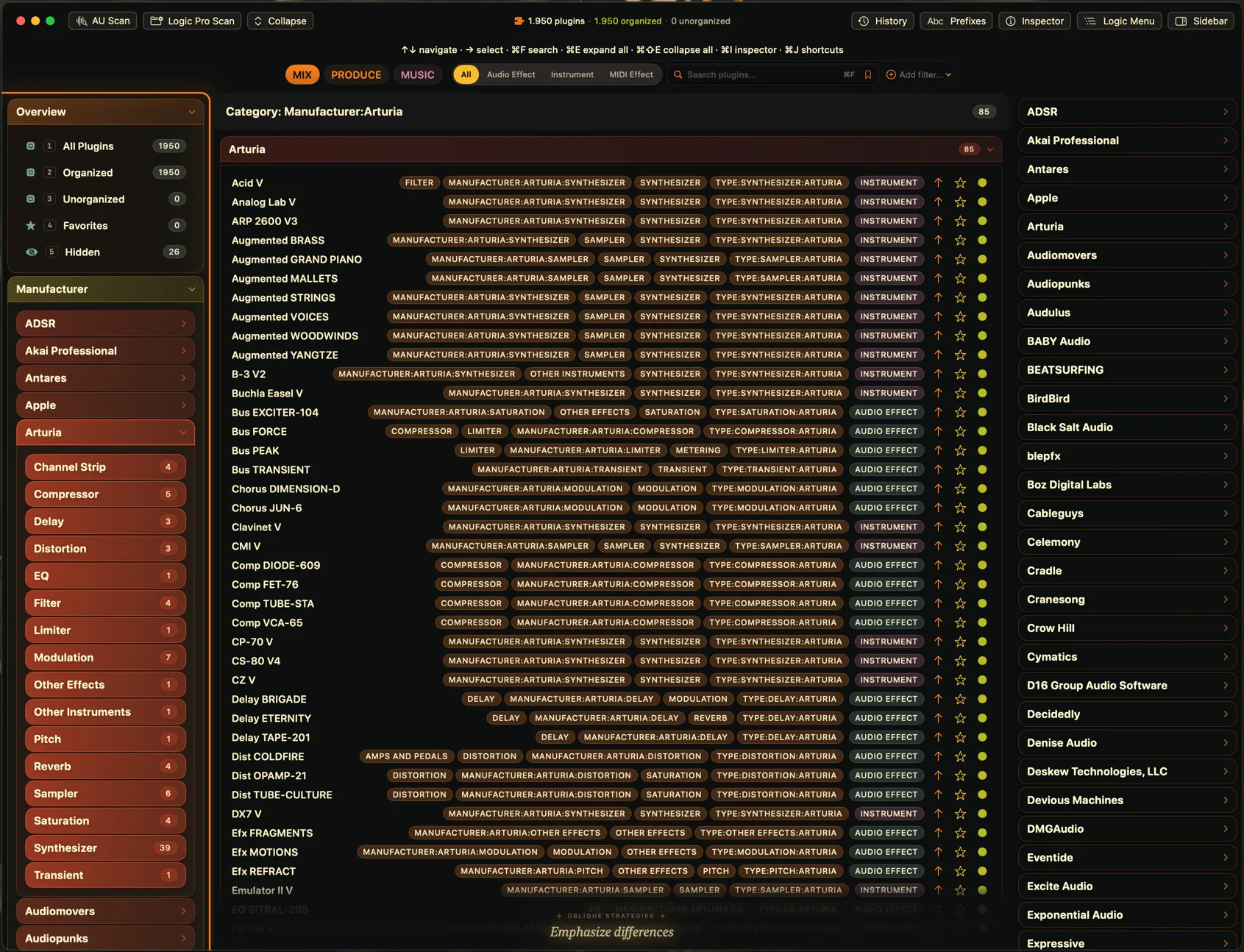The width and height of the screenshot is (1244, 952).
Task: Click the up arrow for Delay ETERNITY
Action: pos(938,719)
